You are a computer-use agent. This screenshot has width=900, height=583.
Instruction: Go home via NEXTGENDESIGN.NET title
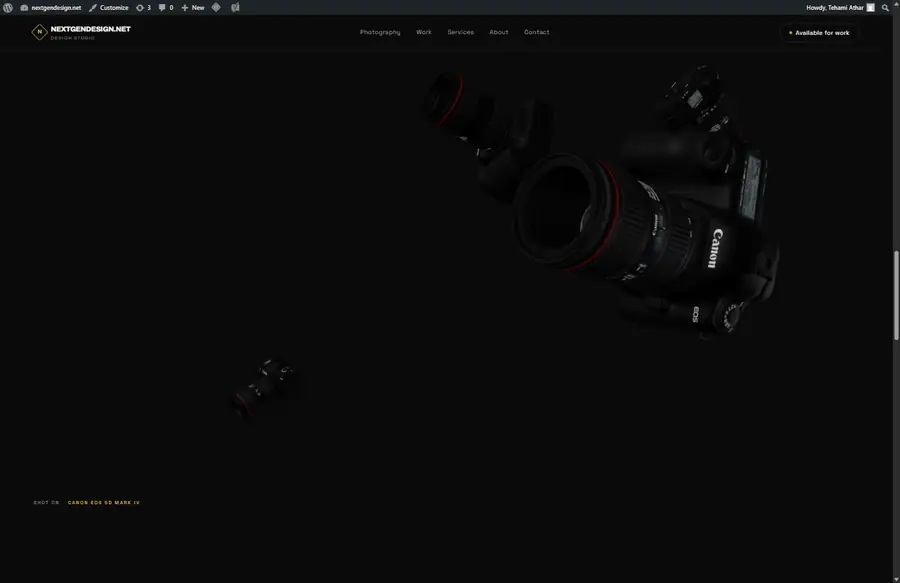click(x=91, y=29)
